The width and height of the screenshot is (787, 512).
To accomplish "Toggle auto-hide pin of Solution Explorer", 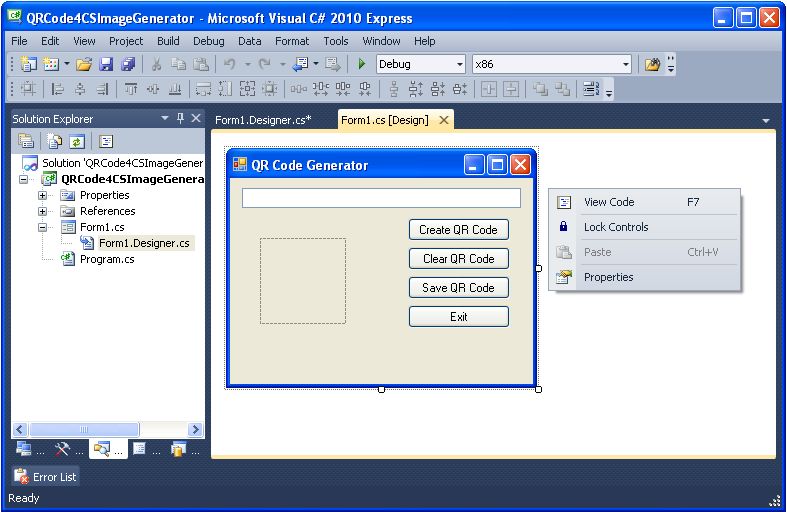I will coord(180,118).
